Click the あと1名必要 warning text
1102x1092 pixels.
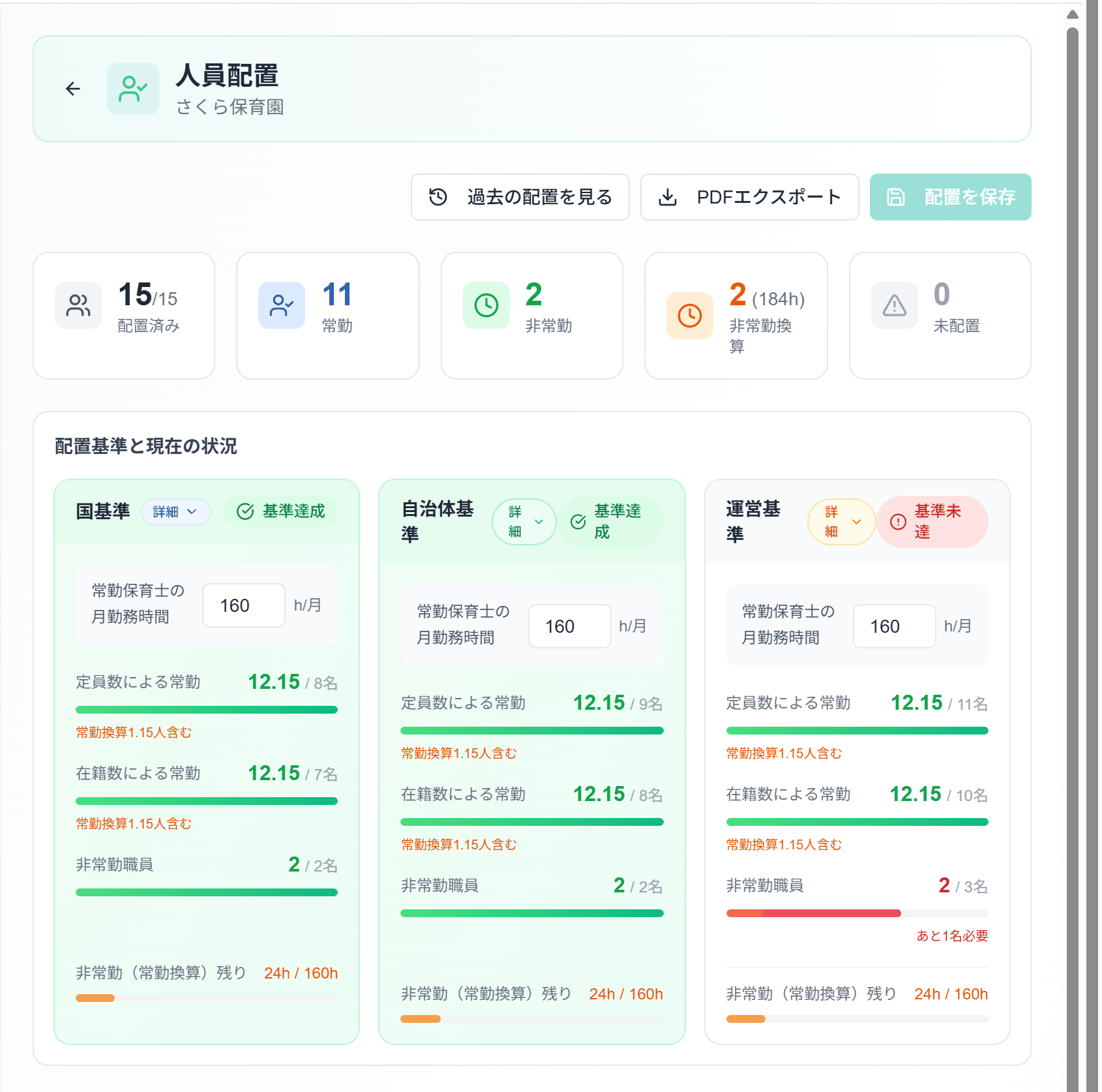tap(952, 936)
